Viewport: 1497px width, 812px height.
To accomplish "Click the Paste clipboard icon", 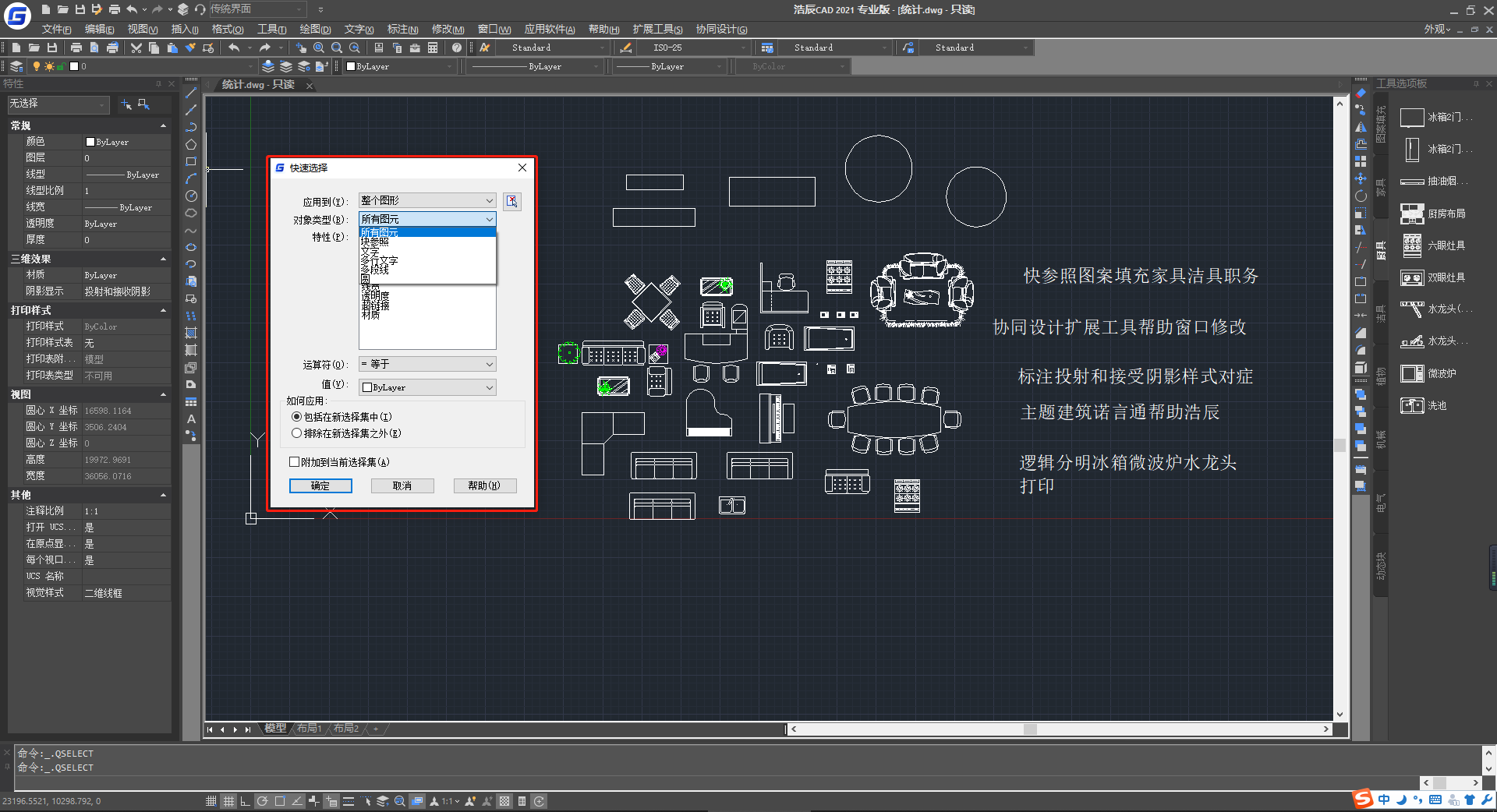I will tap(172, 48).
